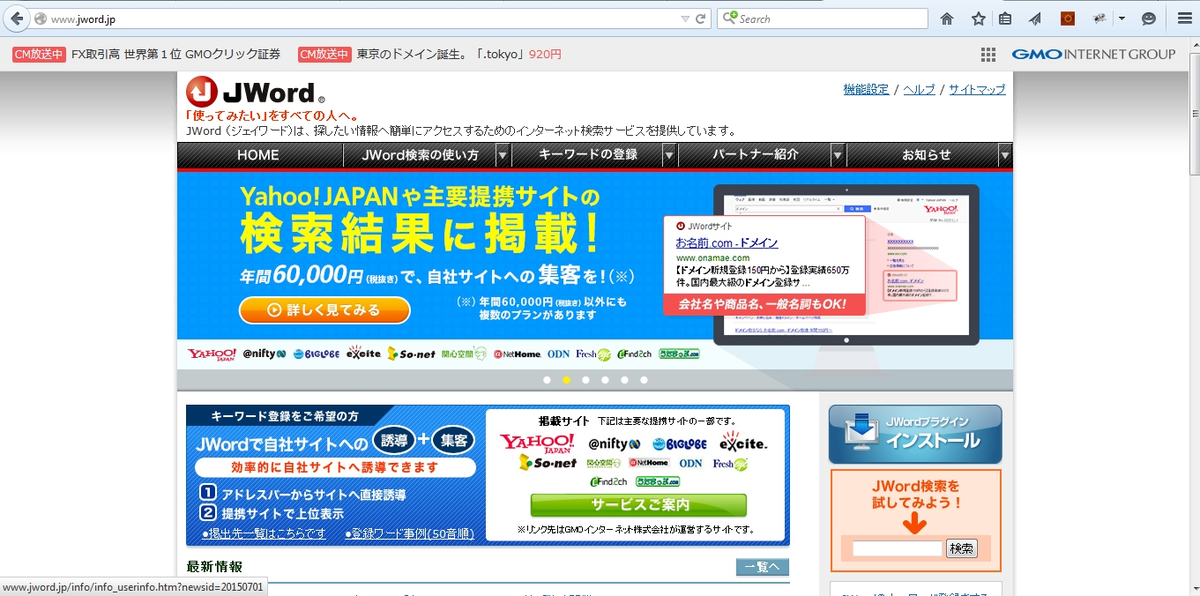Select the fourth carousel dot
Viewport: 1200px width, 596px height.
pos(605,380)
